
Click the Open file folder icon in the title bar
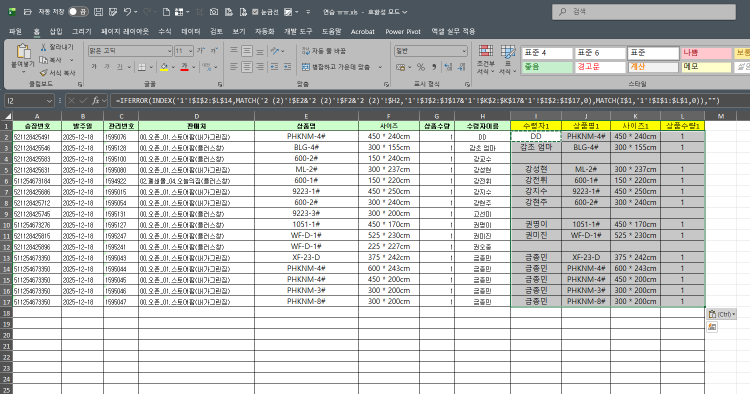(x=28, y=12)
